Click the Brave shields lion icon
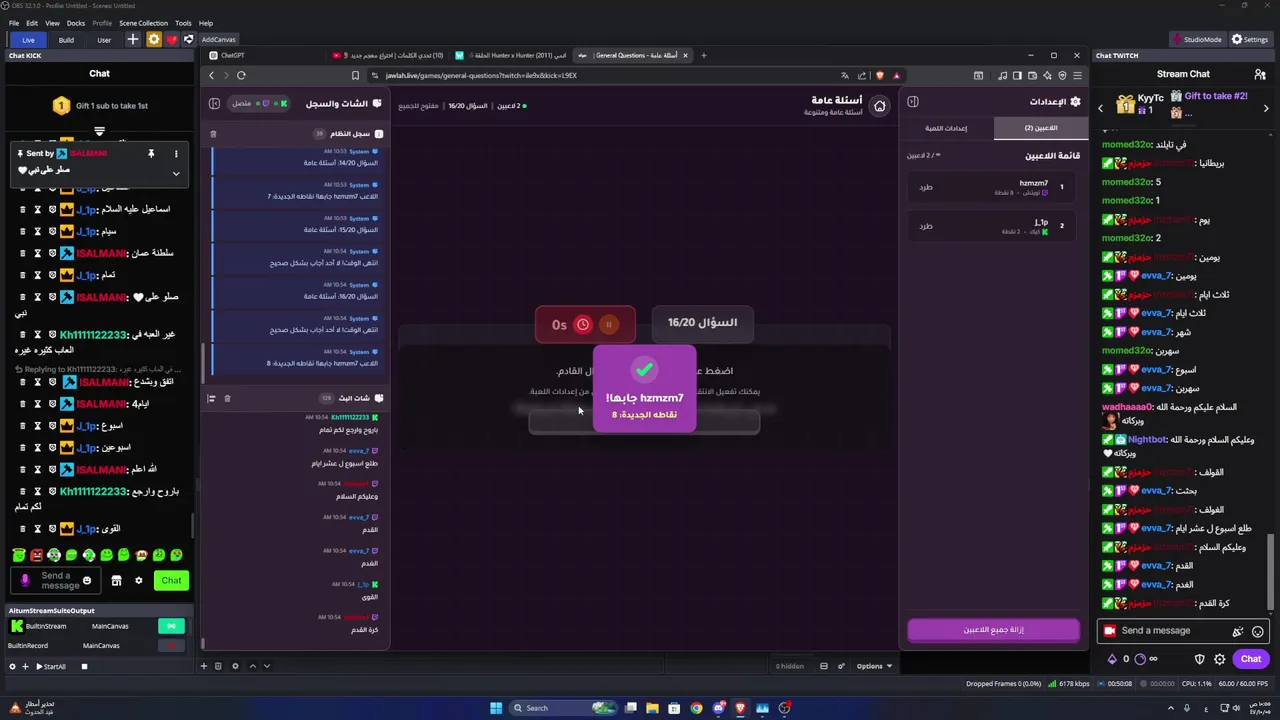Image resolution: width=1280 pixels, height=720 pixels. [x=880, y=75]
